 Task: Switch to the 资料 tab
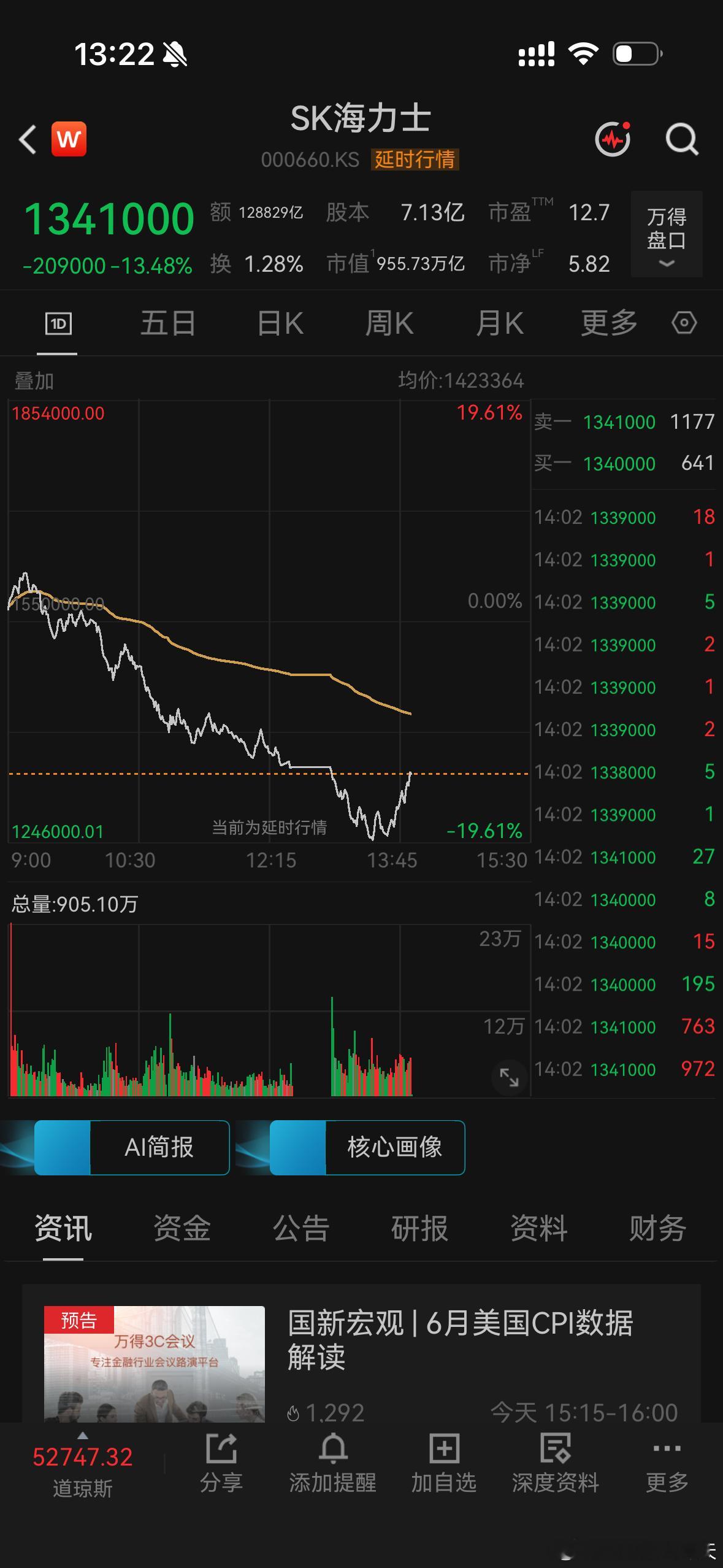(x=539, y=1228)
